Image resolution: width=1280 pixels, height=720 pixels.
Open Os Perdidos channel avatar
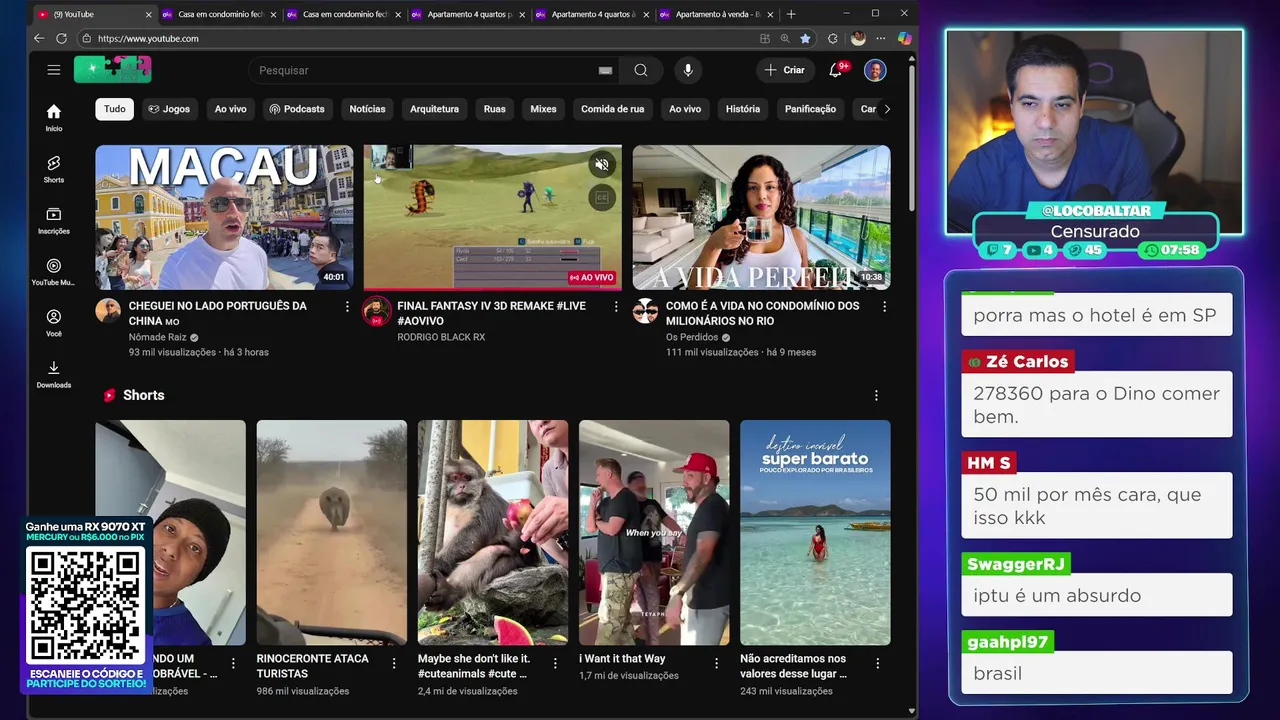pyautogui.click(x=645, y=310)
